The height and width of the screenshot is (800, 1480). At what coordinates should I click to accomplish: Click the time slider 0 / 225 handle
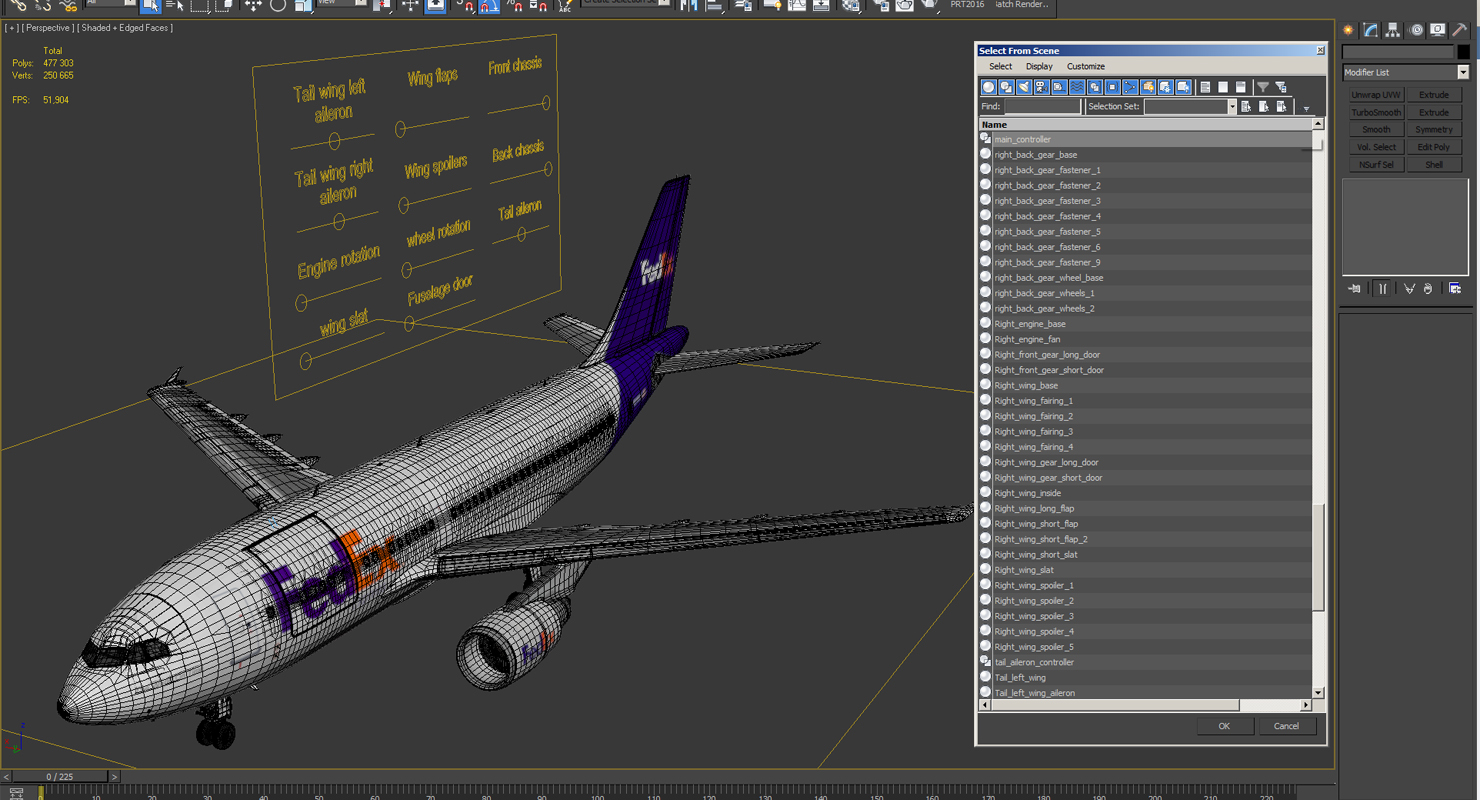pyautogui.click(x=59, y=776)
